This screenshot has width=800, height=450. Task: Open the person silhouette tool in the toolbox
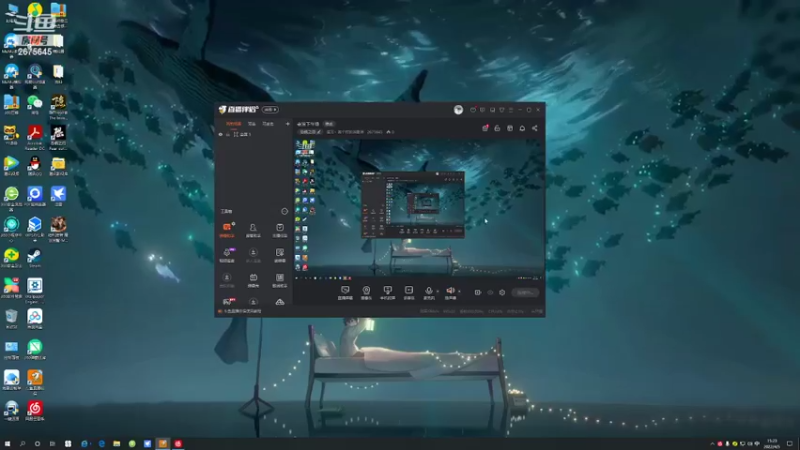tap(253, 230)
